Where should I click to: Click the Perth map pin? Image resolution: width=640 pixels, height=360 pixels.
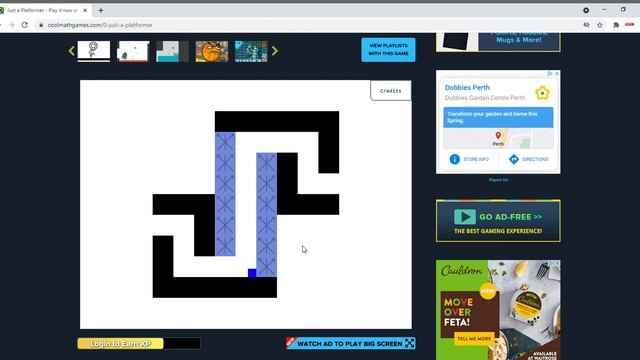(498, 135)
